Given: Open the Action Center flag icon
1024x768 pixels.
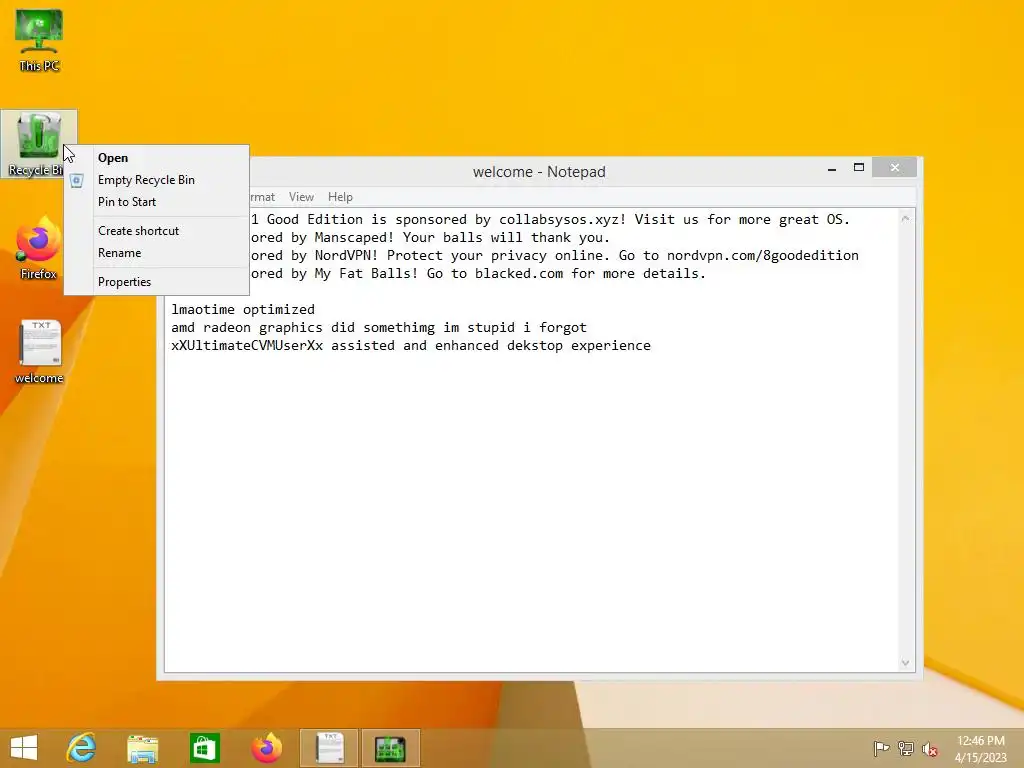Looking at the screenshot, I should click(881, 748).
